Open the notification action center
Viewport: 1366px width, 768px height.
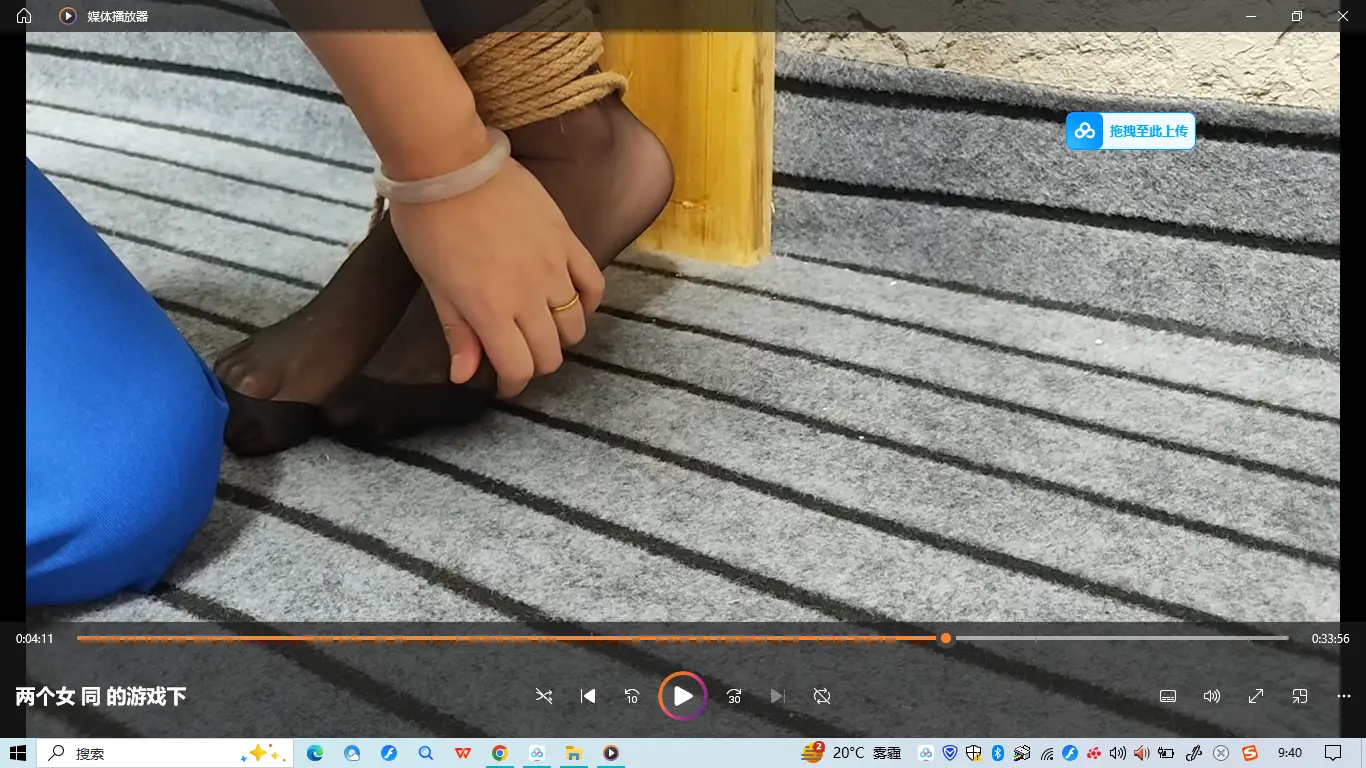1333,753
